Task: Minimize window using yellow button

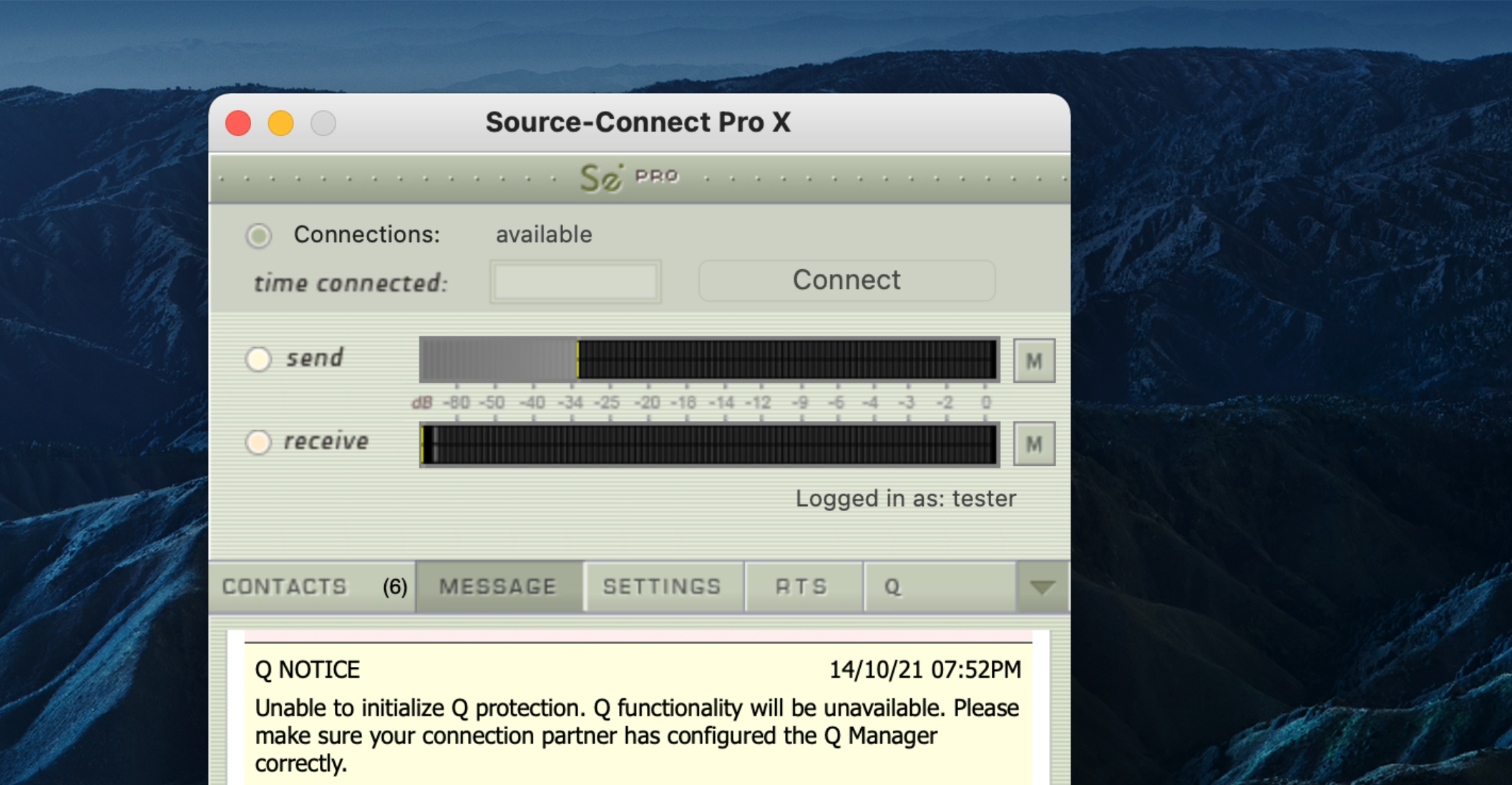Action: point(281,123)
